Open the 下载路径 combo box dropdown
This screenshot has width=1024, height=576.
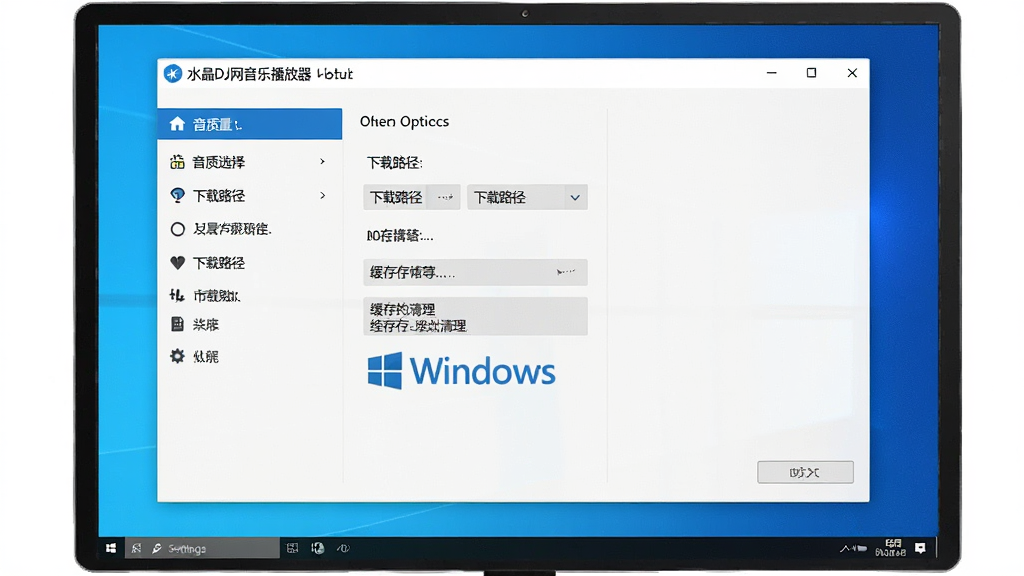pos(527,197)
